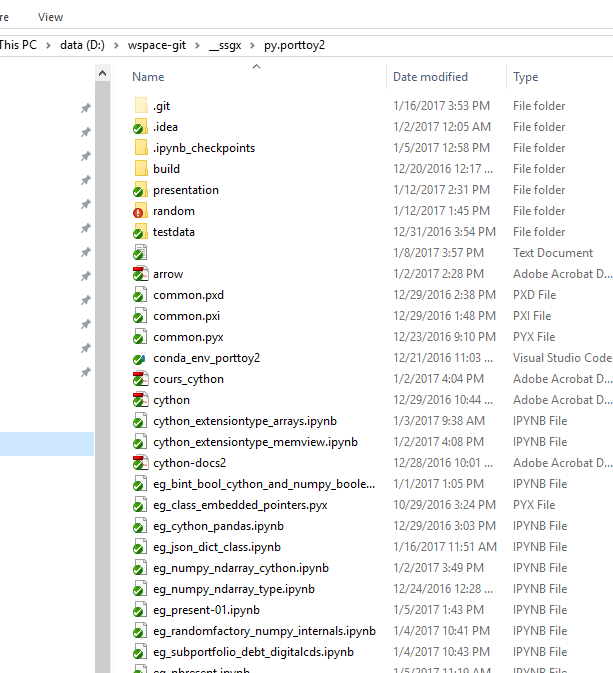Select the cython-docs2 PDF icon

(140, 463)
